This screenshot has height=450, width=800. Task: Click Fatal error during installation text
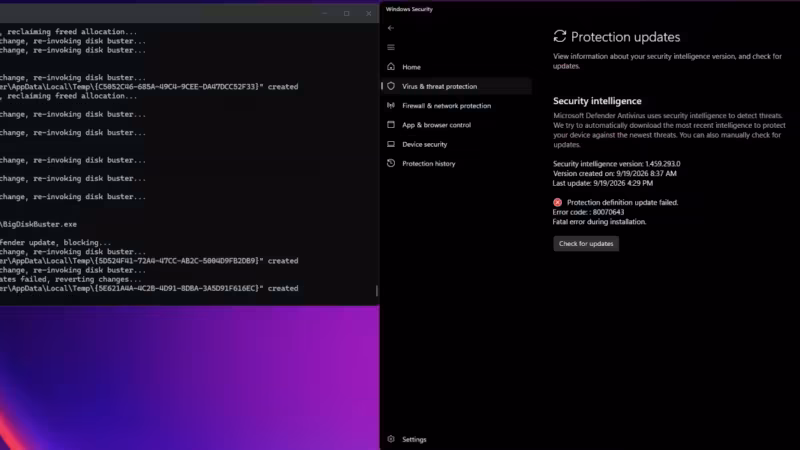pyautogui.click(x=599, y=222)
